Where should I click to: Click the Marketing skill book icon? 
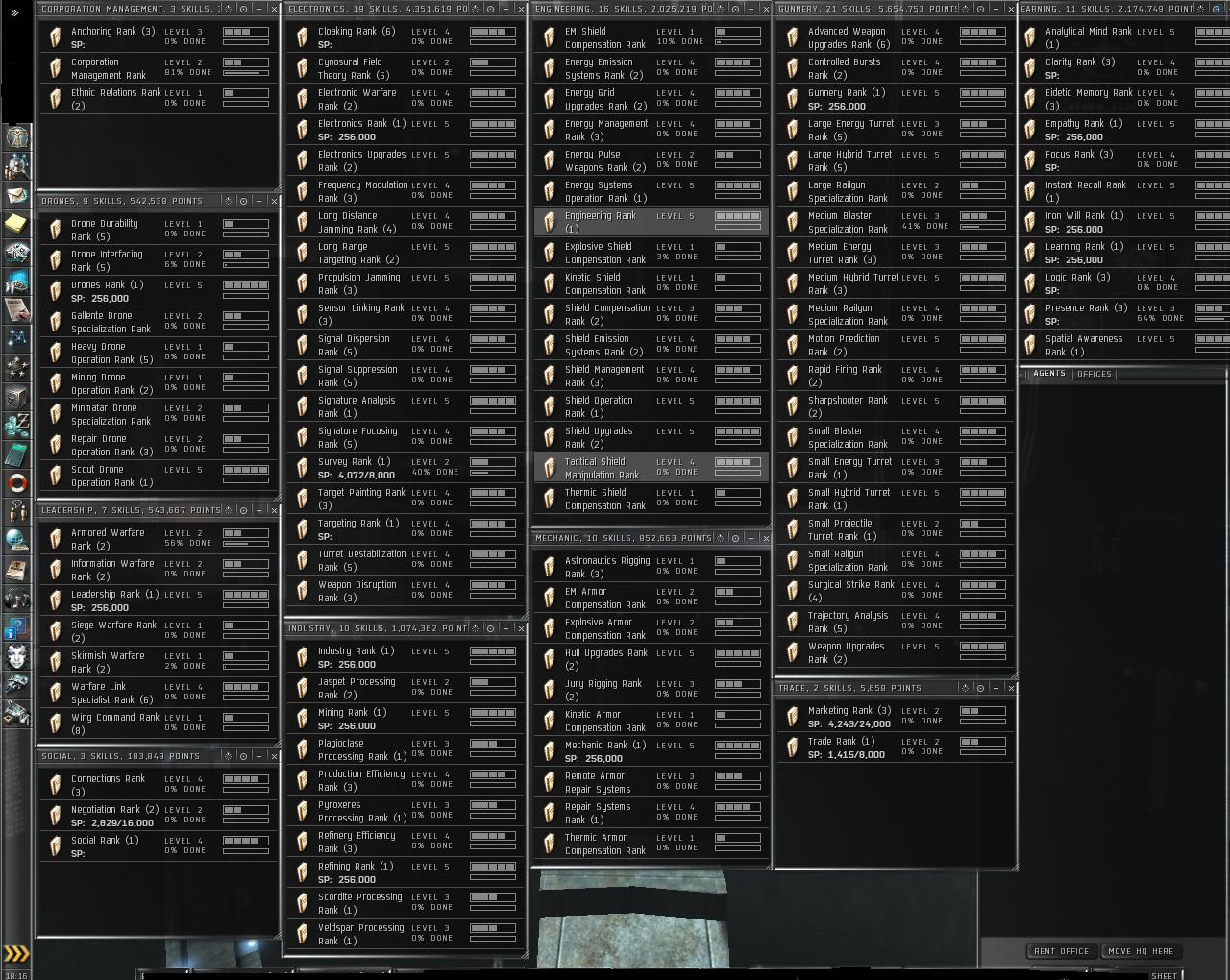[x=793, y=716]
